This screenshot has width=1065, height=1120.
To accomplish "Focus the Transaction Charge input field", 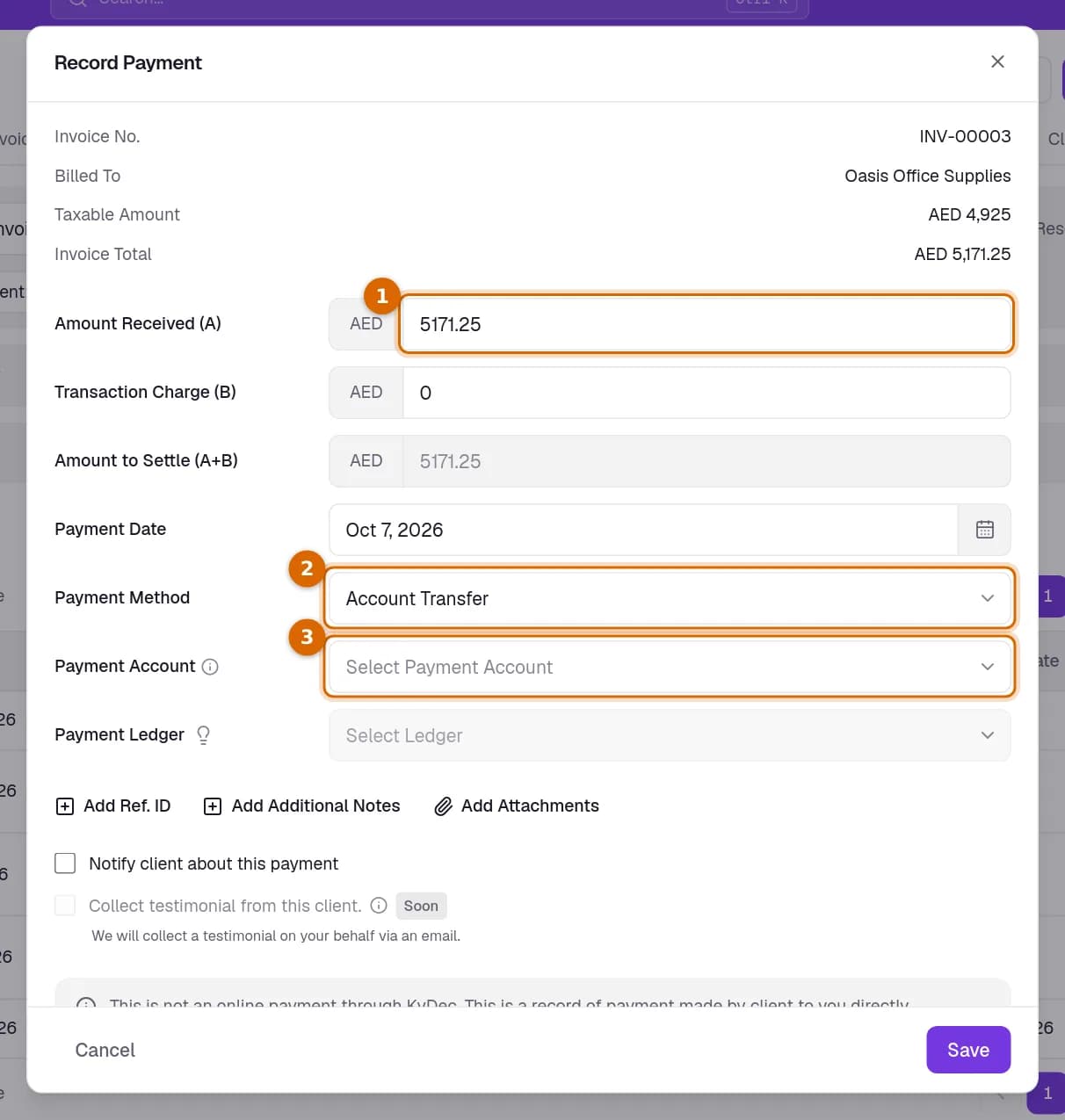I will pos(706,393).
